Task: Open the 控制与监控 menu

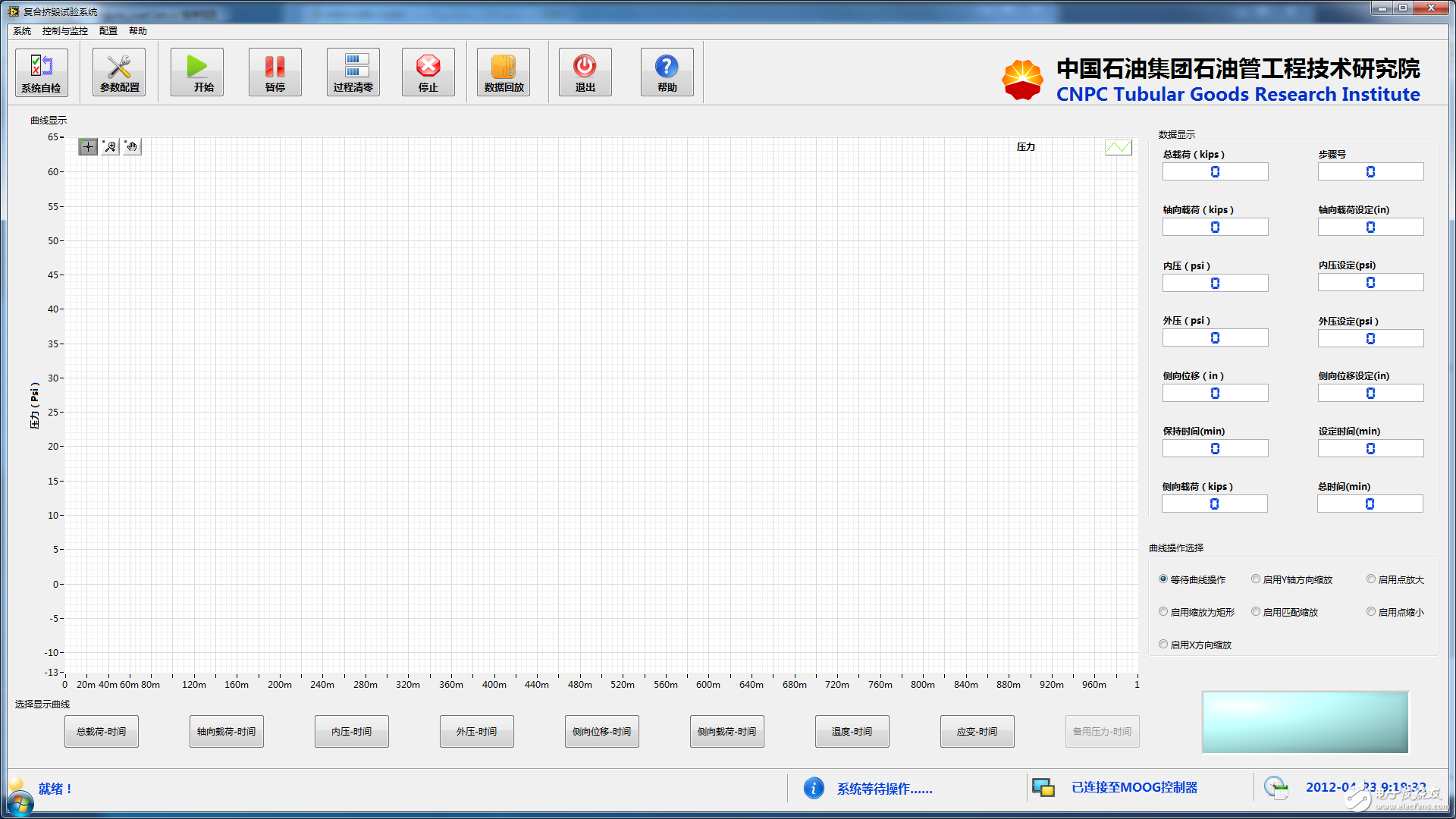Action: click(64, 31)
